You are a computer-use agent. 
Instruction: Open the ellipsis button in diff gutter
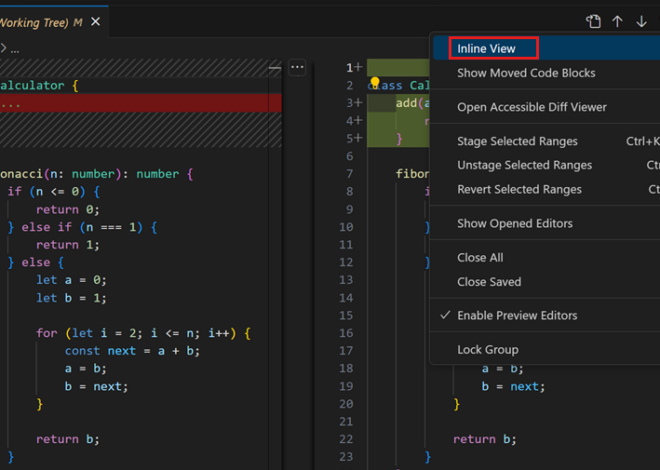(297, 67)
